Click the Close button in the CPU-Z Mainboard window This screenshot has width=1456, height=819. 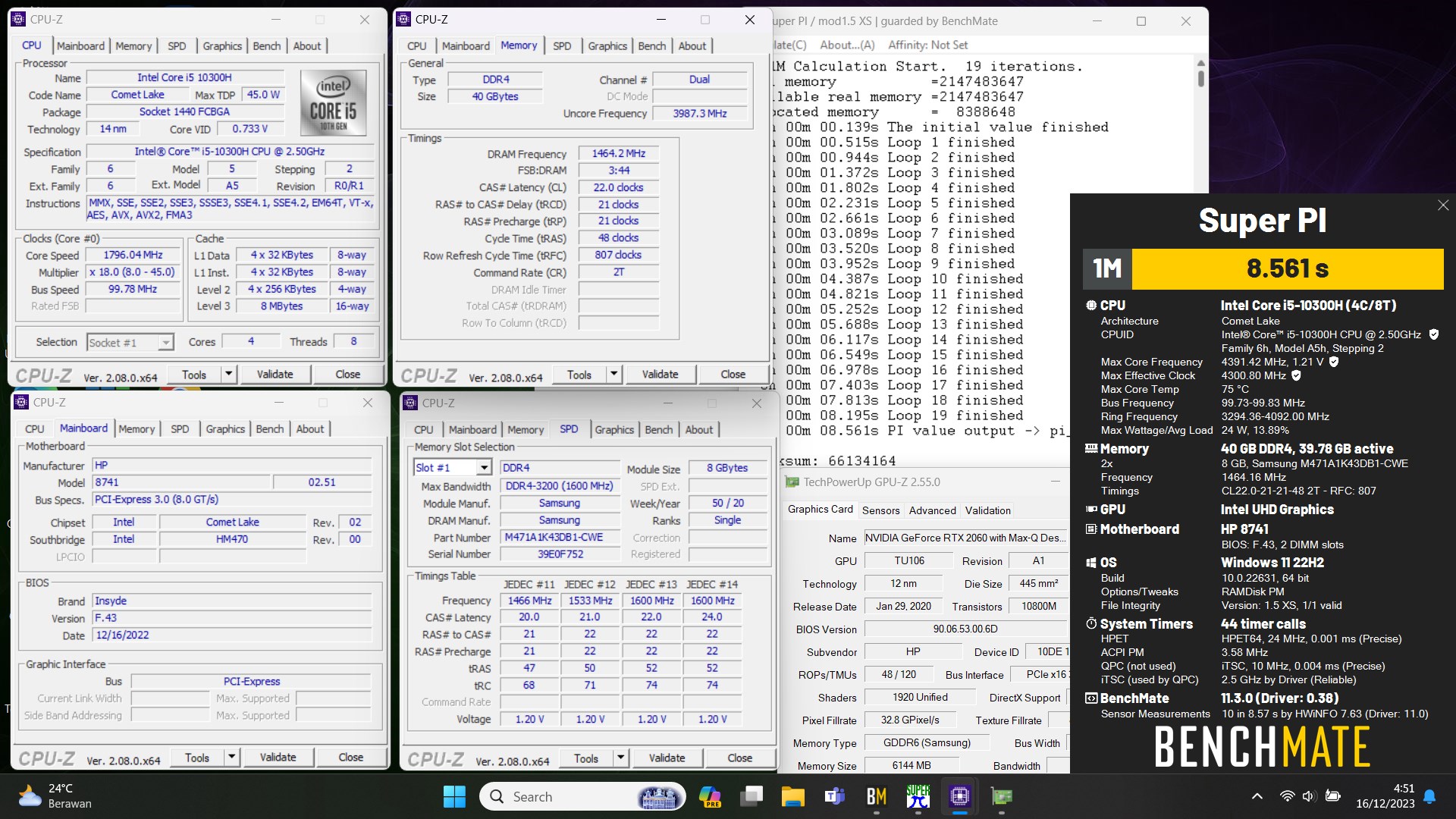[350, 757]
